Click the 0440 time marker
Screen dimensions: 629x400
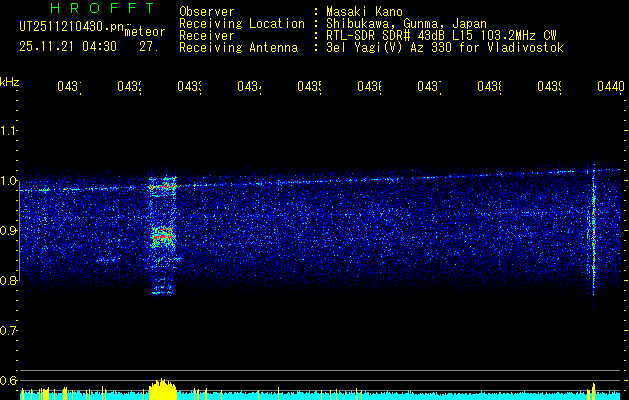611,86
